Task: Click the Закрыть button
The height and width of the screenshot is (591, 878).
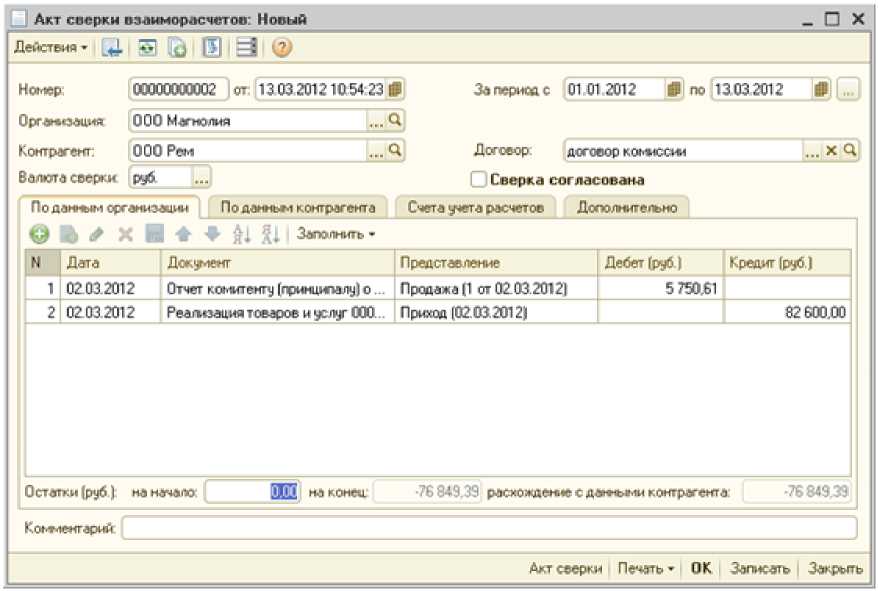Action: tap(834, 568)
